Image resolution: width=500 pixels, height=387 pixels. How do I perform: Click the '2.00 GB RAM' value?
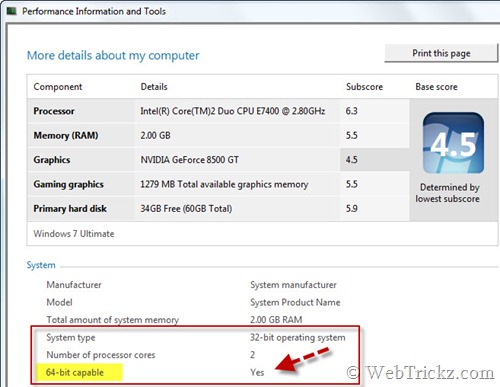click(x=276, y=320)
